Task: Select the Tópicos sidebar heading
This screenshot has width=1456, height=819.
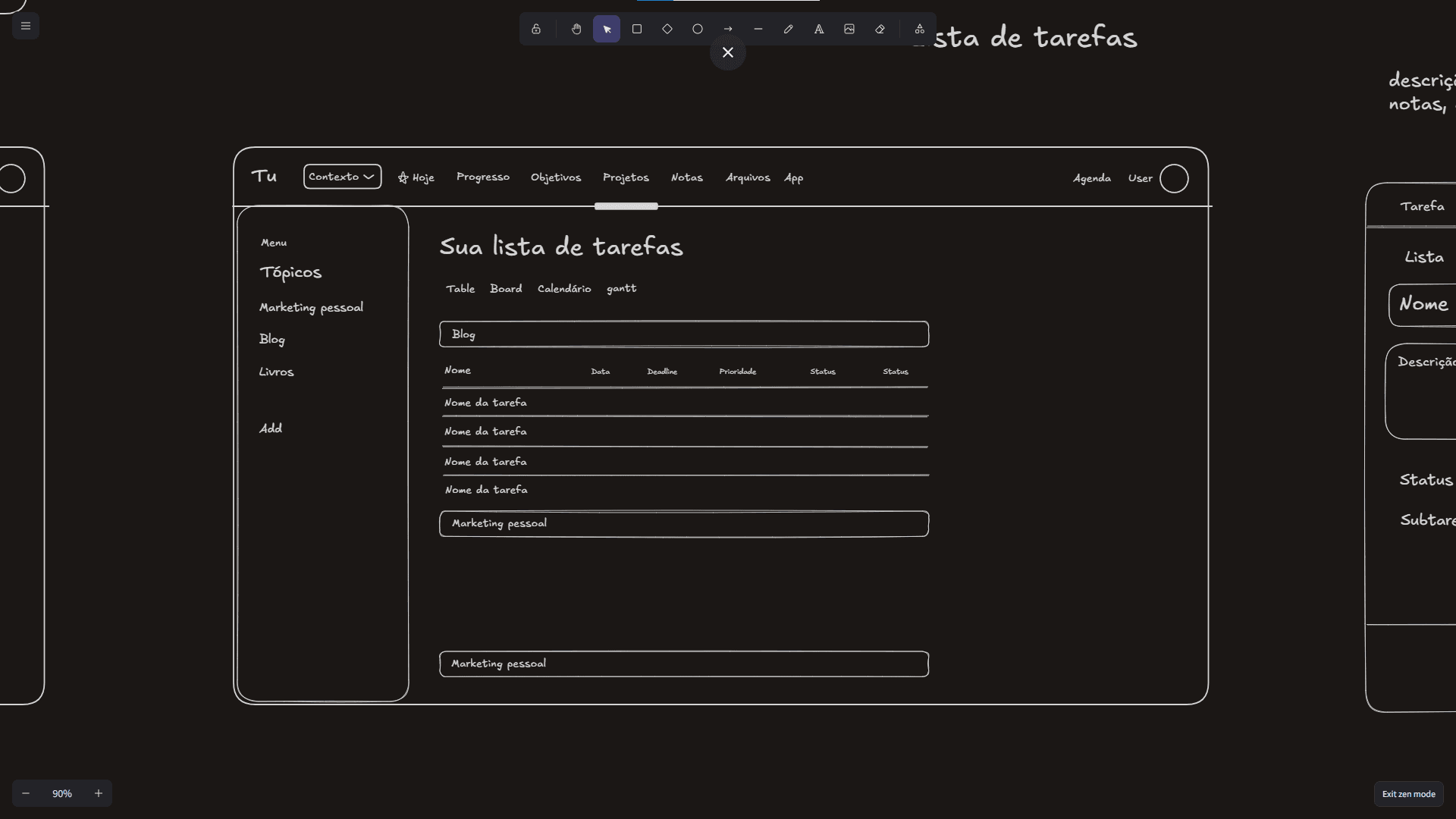Action: [x=290, y=272]
